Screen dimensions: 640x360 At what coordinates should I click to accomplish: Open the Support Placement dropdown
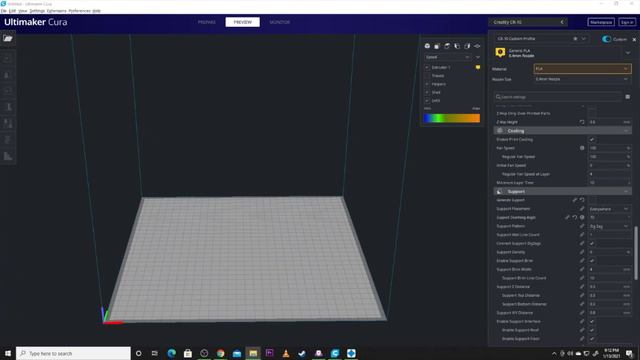609,209
